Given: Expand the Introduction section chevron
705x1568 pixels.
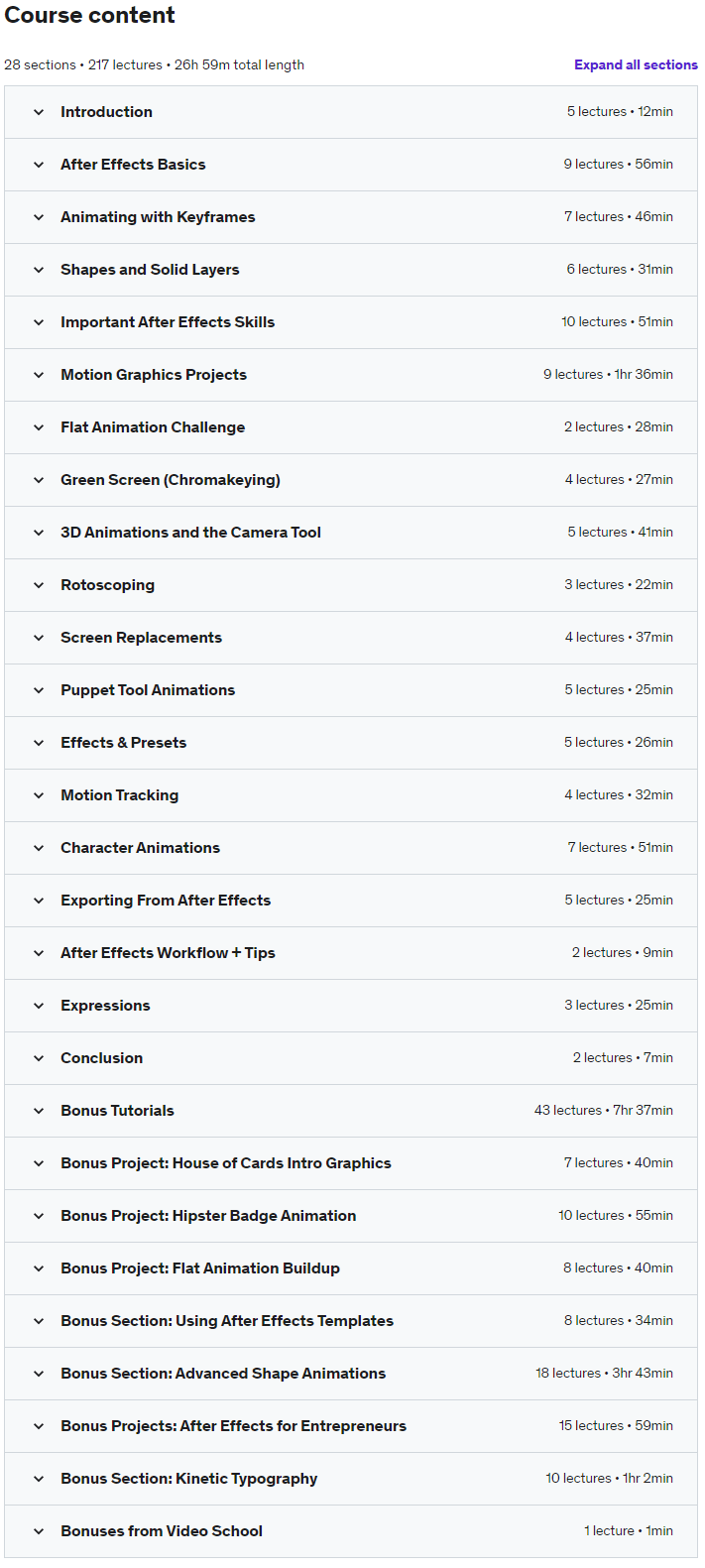Looking at the screenshot, I should 39,112.
